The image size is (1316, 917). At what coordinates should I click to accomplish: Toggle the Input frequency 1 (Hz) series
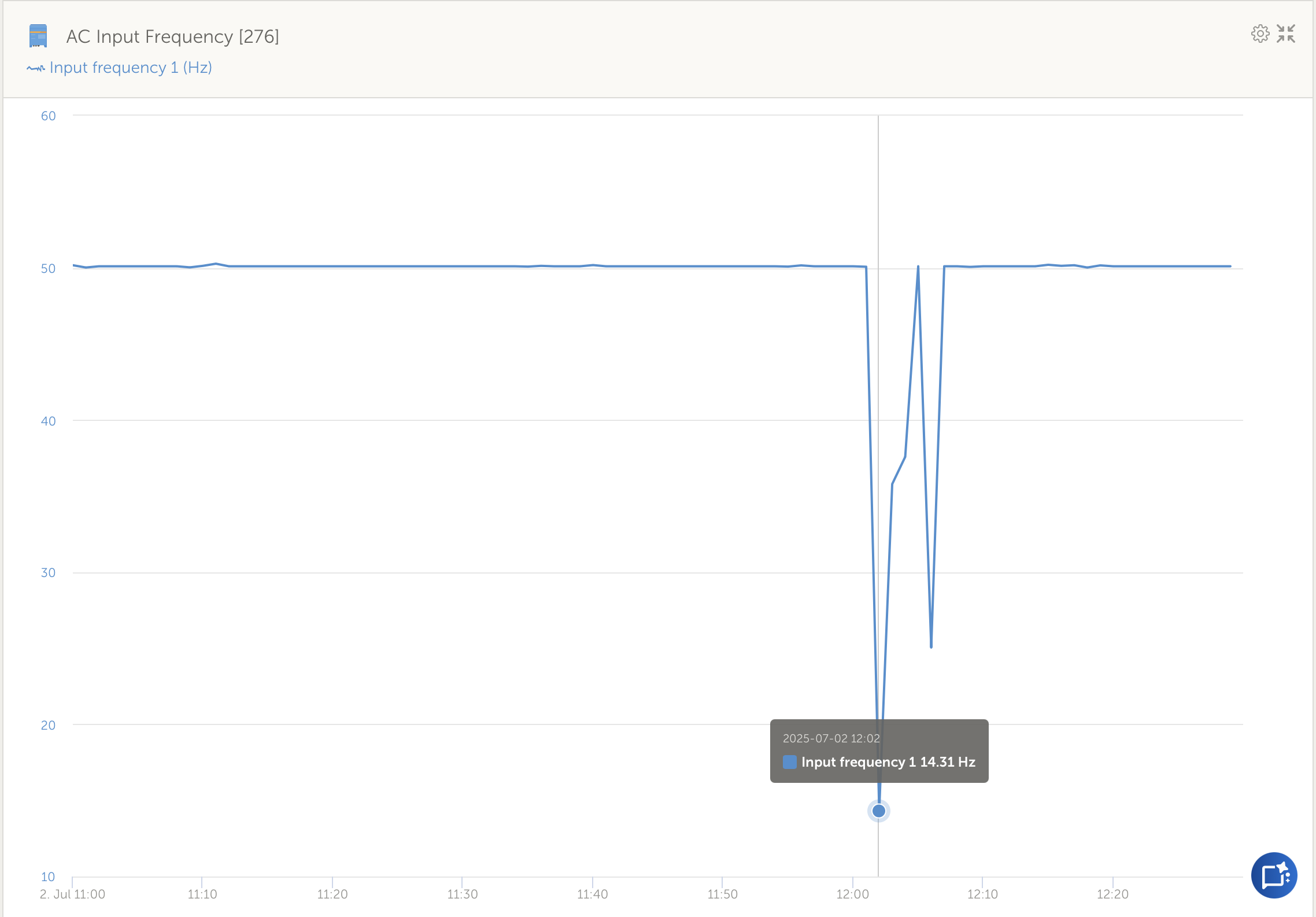pos(131,68)
